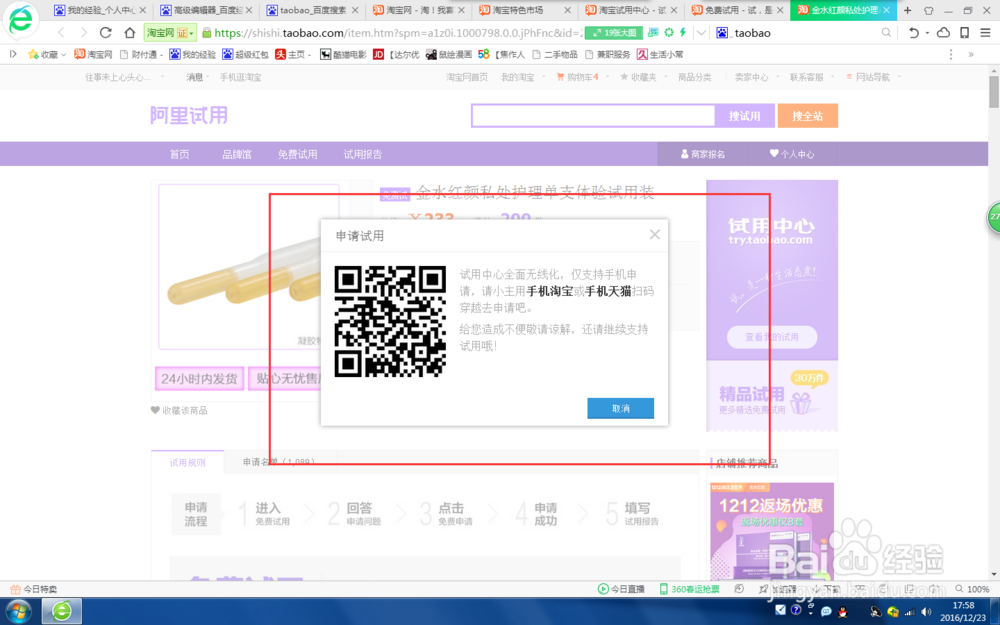1000x625 pixels.
Task: Expand the address bar dropdown chevron
Action: pos(701,33)
